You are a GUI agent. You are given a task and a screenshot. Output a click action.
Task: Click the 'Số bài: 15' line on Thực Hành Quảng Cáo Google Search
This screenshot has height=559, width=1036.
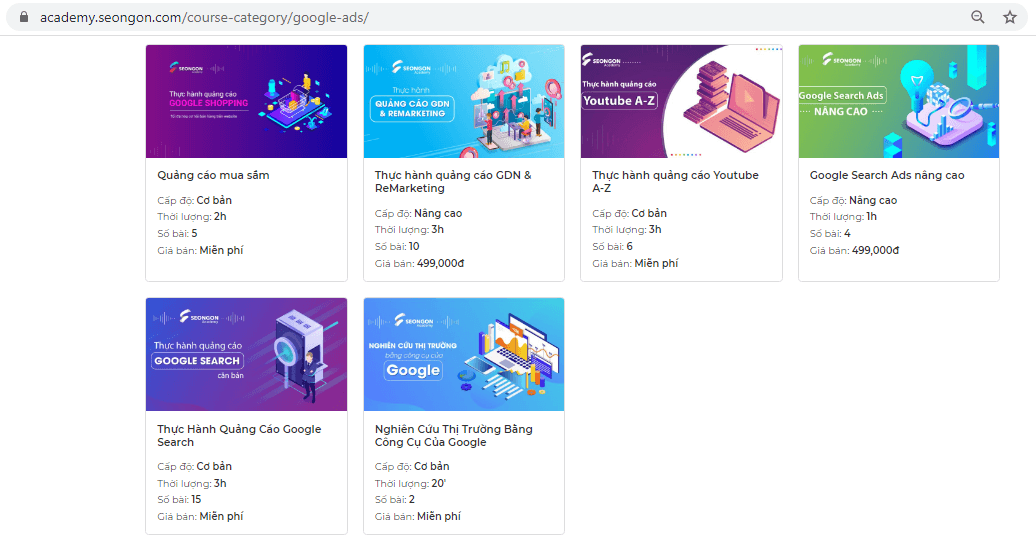(179, 500)
